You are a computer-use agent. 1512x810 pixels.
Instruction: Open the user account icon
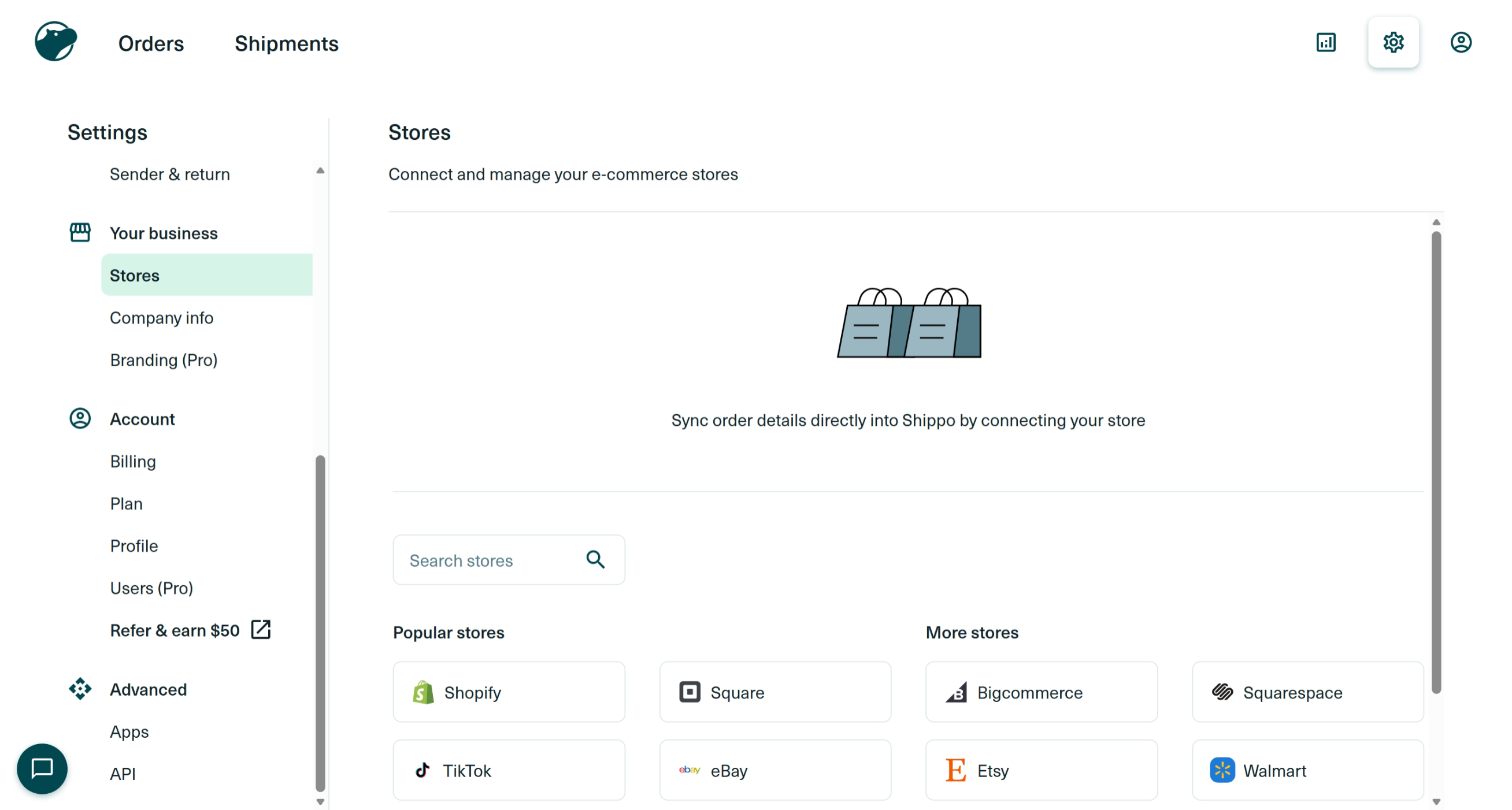point(1461,42)
